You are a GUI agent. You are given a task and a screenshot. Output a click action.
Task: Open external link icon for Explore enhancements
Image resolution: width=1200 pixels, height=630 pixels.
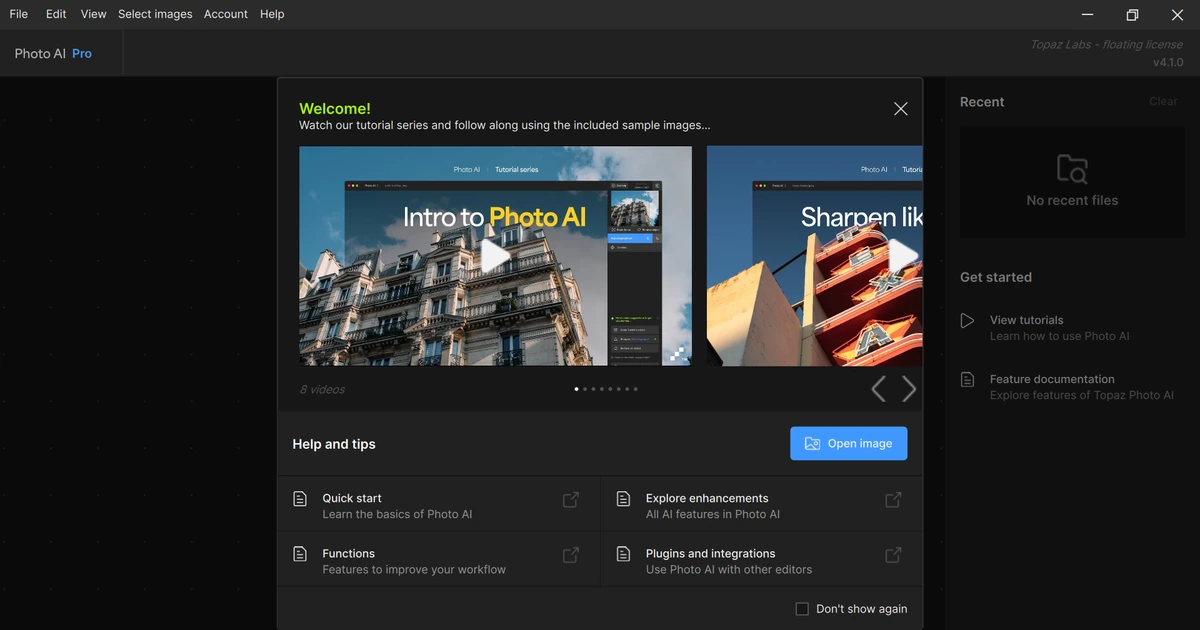coord(894,499)
